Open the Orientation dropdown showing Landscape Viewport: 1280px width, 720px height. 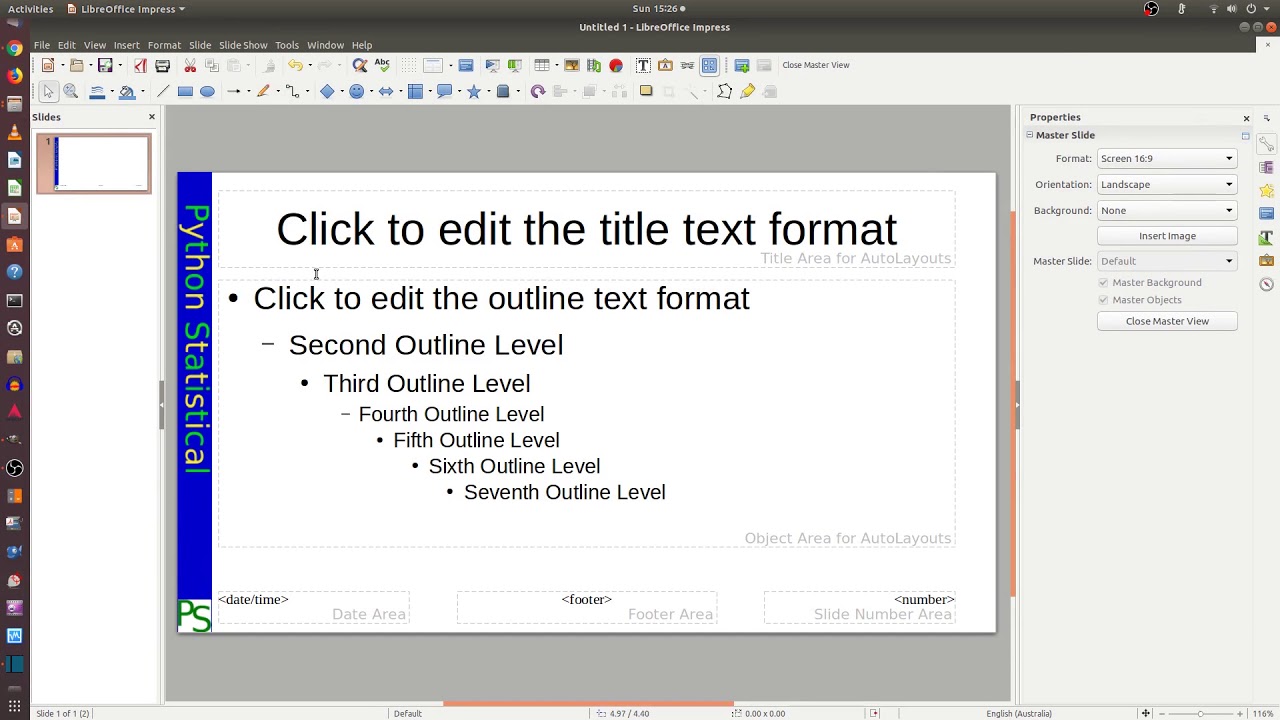point(1167,184)
